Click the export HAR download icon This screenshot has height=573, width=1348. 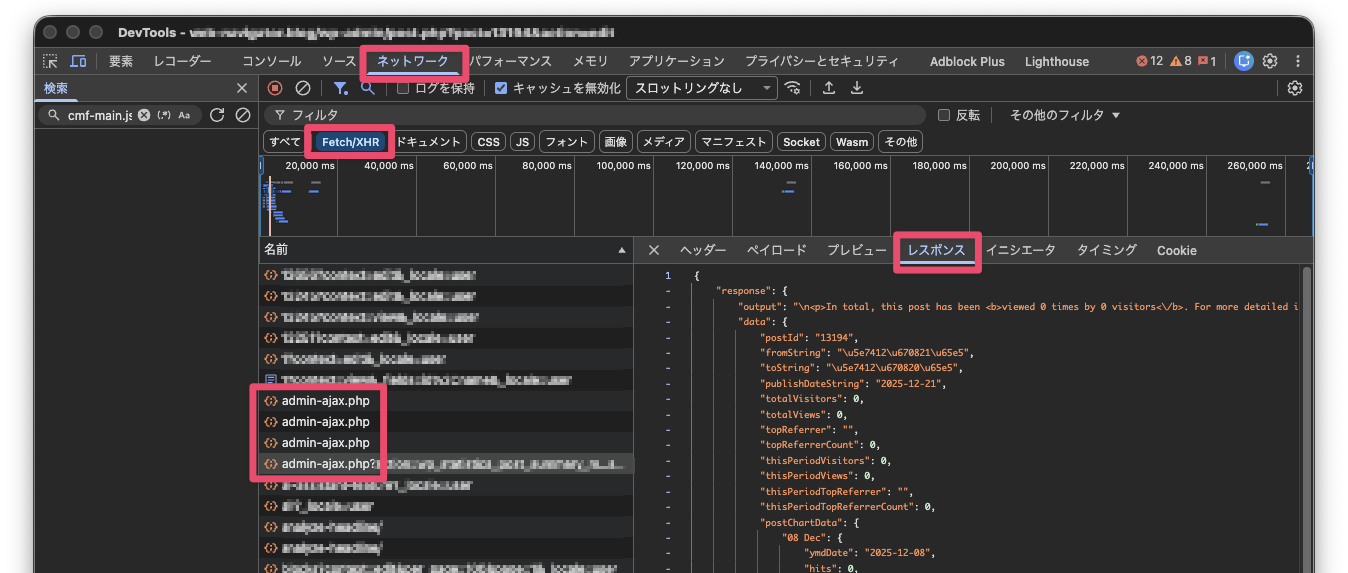tap(856, 88)
